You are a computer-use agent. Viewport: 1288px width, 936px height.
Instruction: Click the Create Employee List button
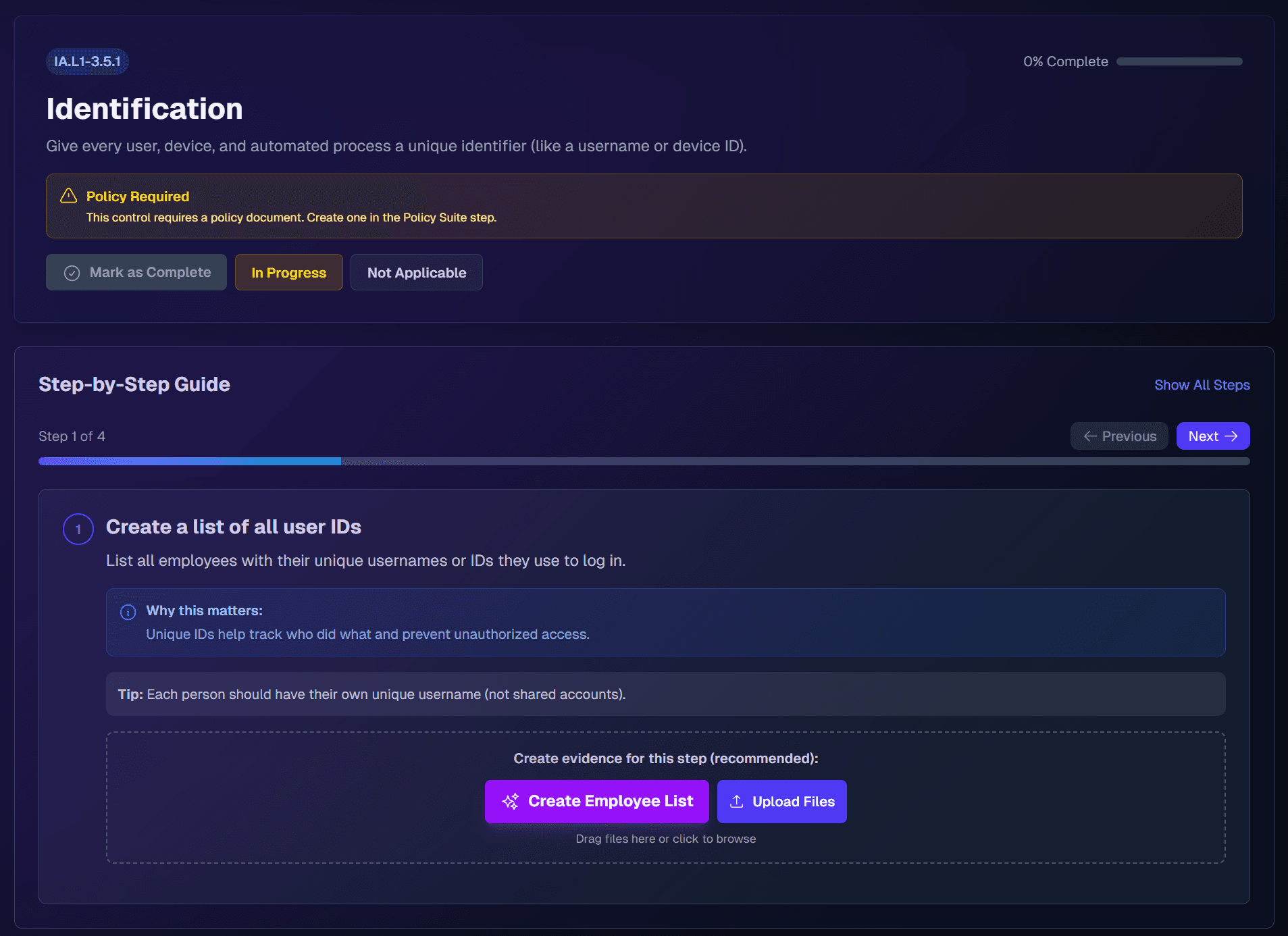[x=596, y=801]
